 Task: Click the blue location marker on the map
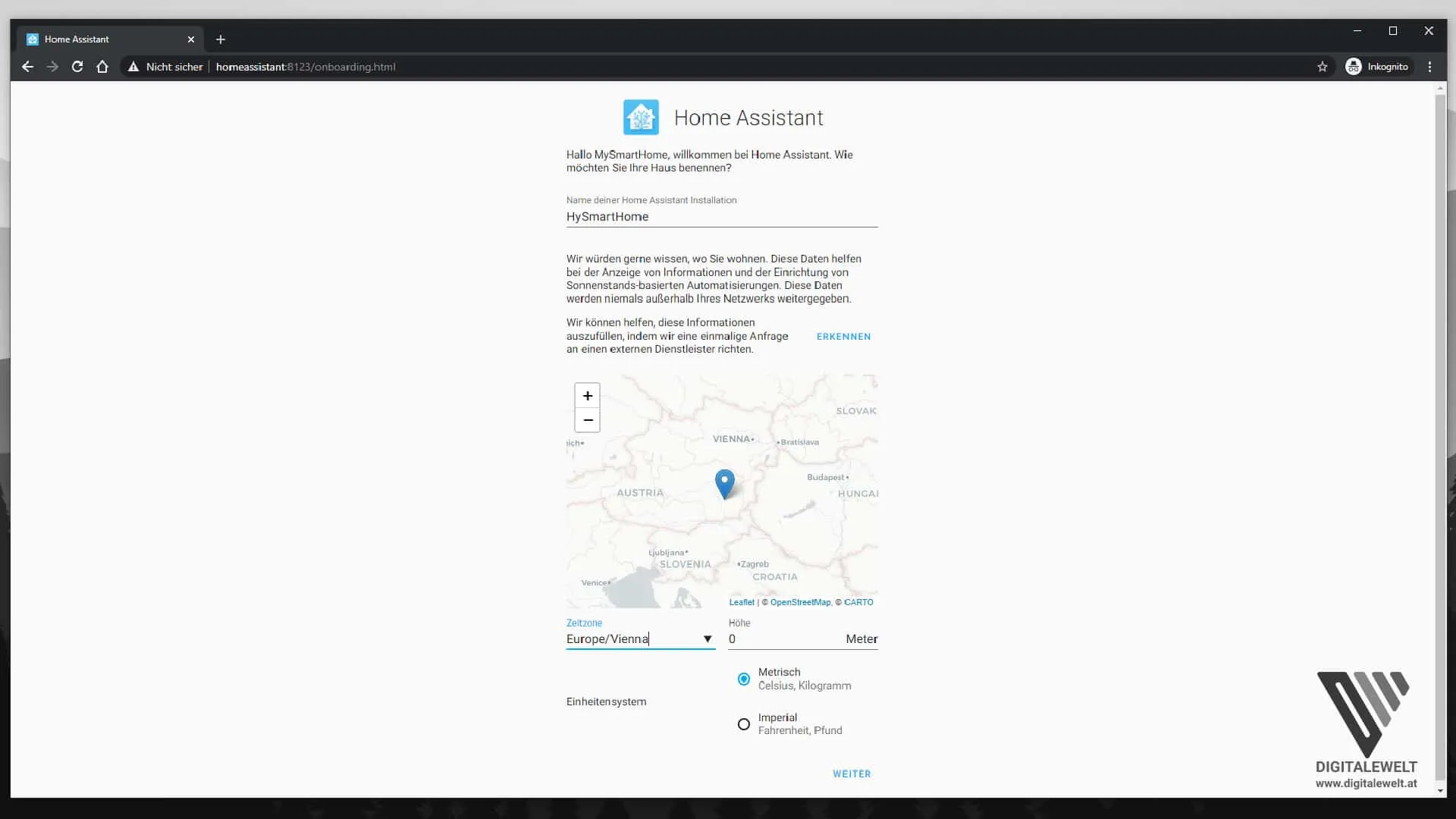coord(725,484)
